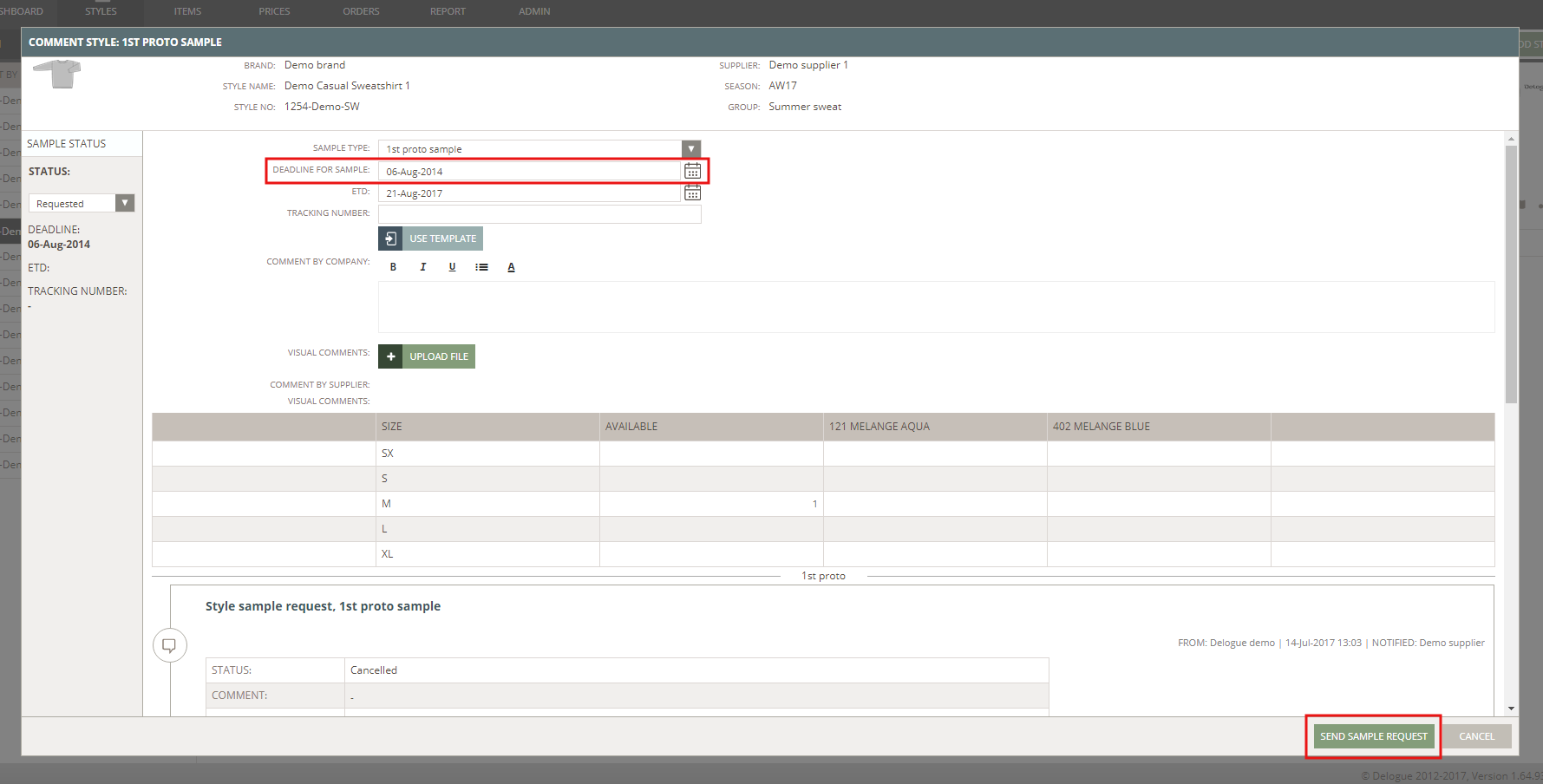The width and height of the screenshot is (1543, 784).
Task: Open the Status dropdown showing Requested
Action: pyautogui.click(x=125, y=203)
